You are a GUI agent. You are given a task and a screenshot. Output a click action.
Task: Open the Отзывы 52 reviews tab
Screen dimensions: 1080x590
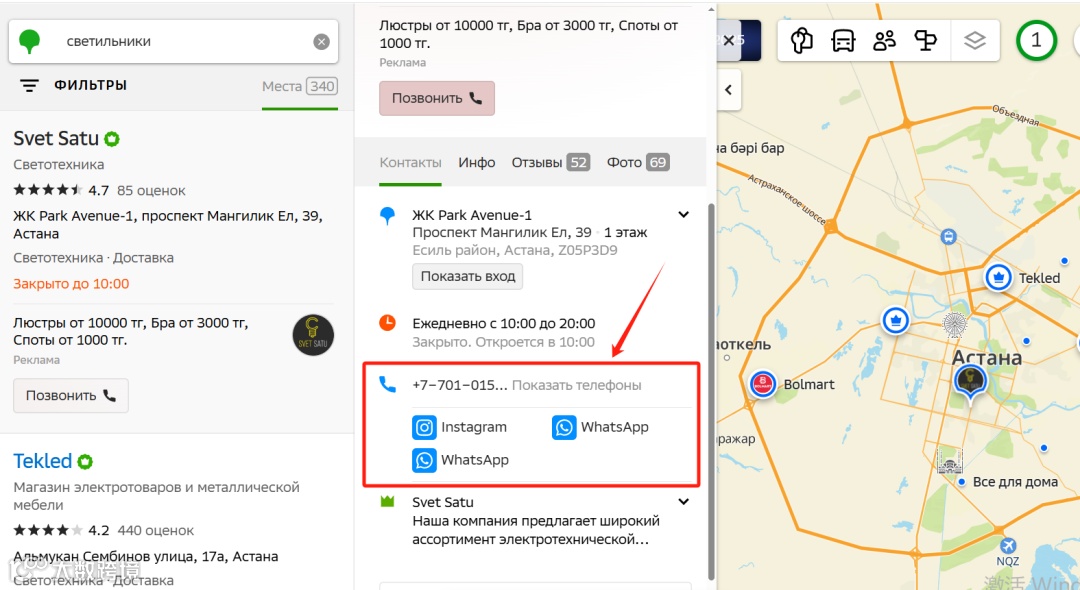tap(550, 162)
